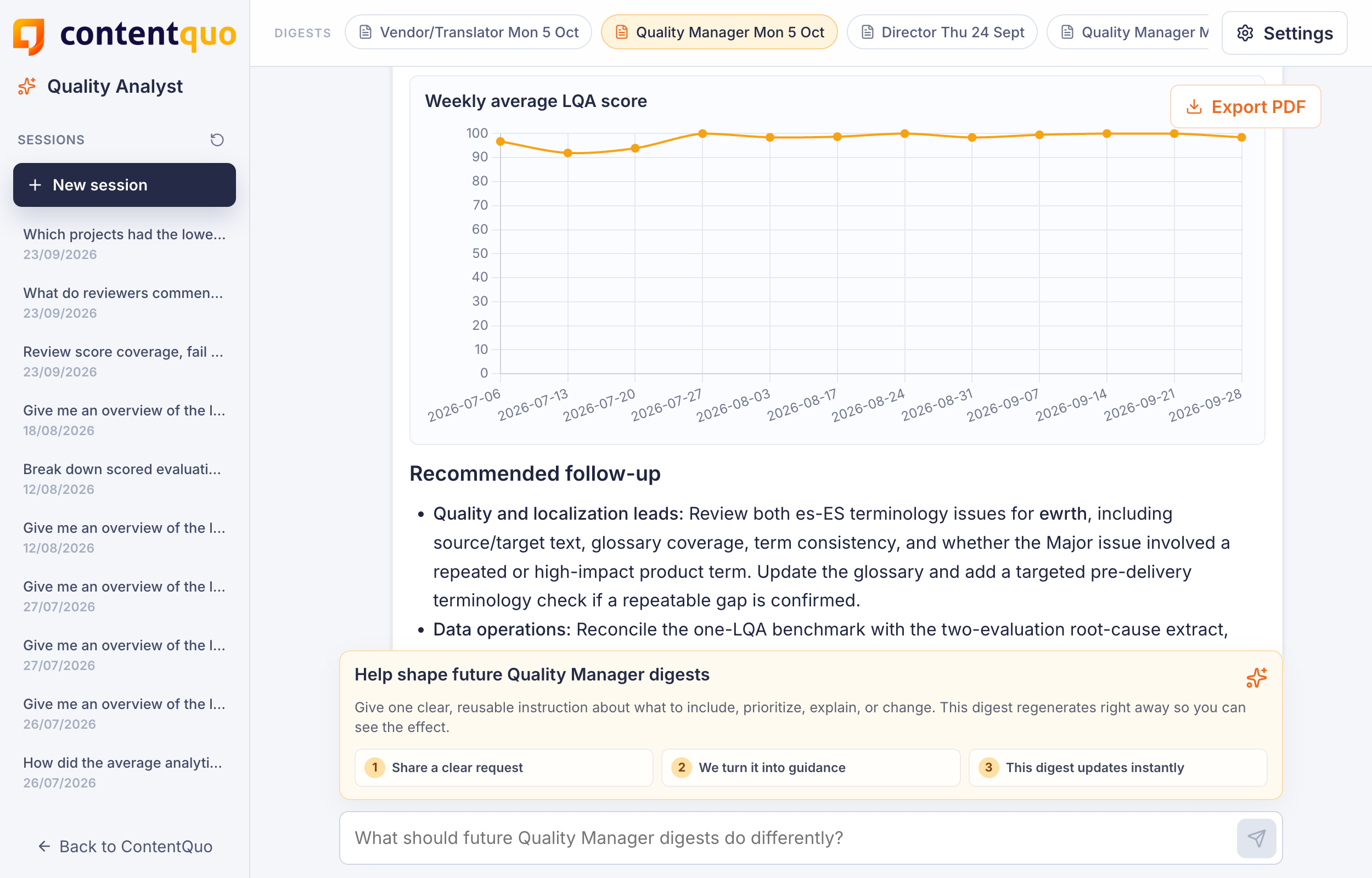This screenshot has height=878, width=1372.
Task: Open session "How did the average analyti..."
Action: 124,772
